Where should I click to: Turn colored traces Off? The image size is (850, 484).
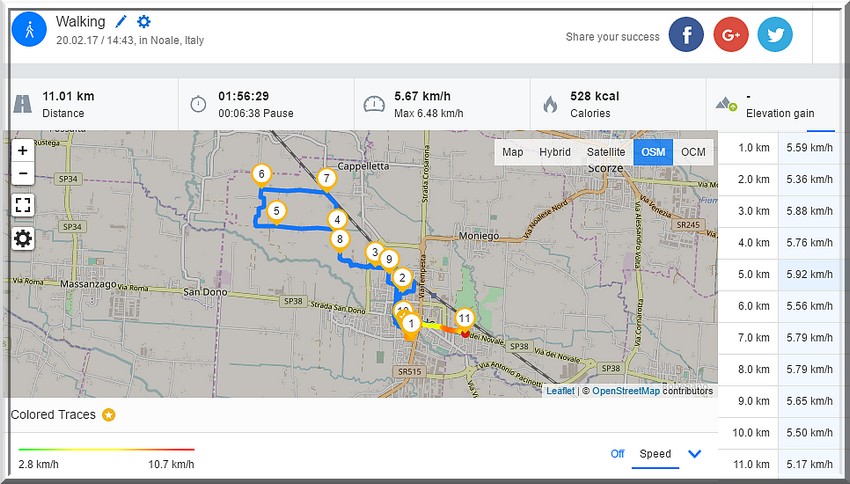tap(617, 454)
